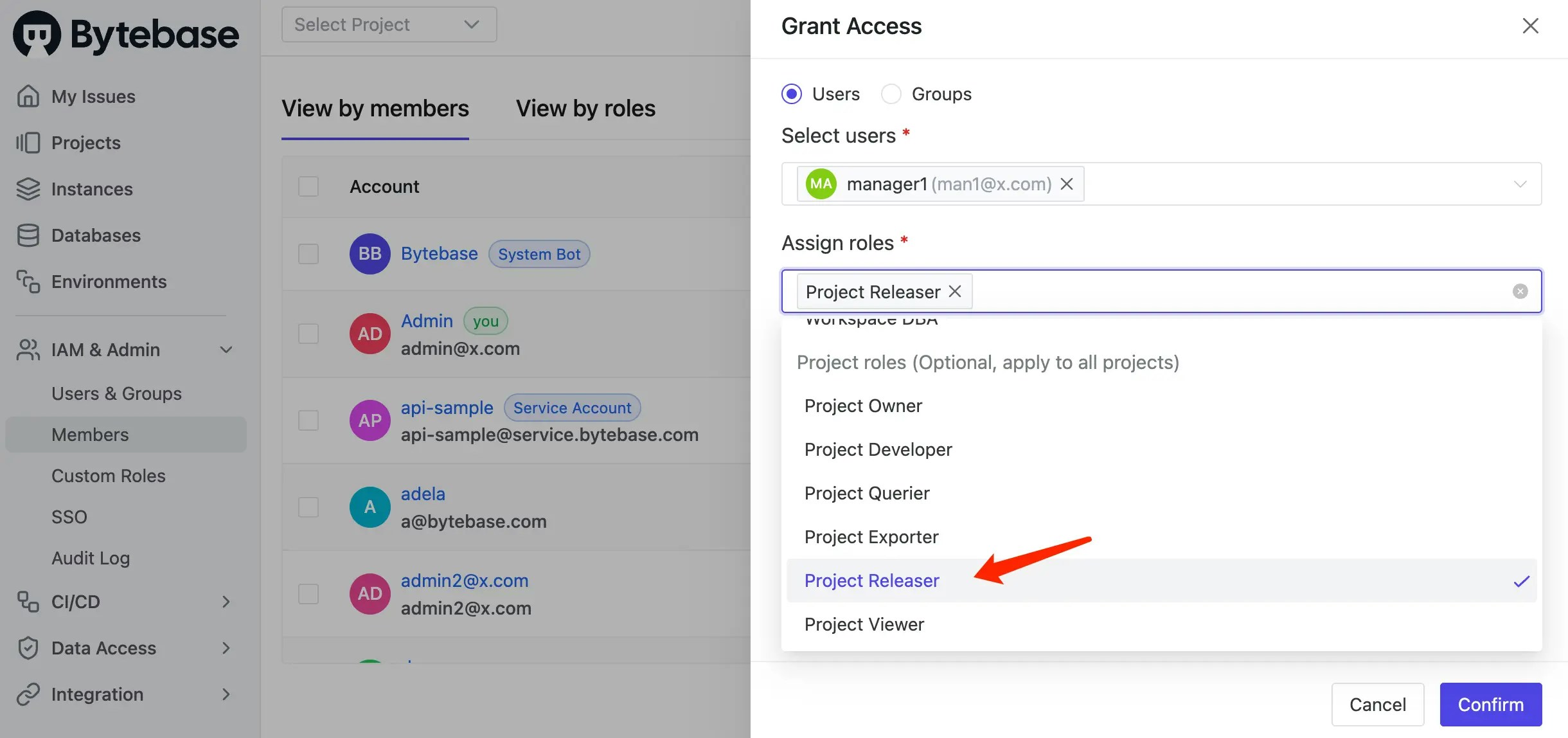Open the Select Project dropdown
The width and height of the screenshot is (1568, 738).
click(x=388, y=24)
